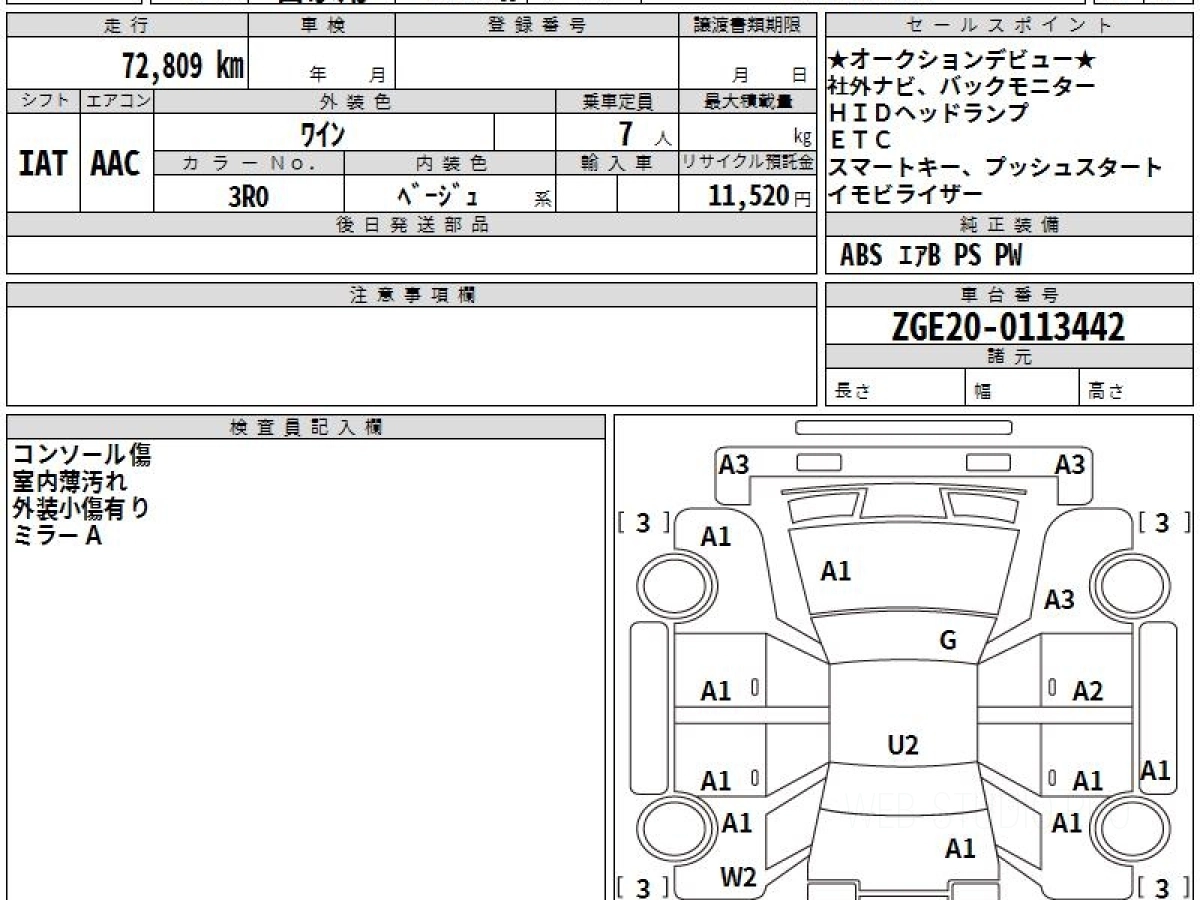
Task: Click the エアコン label
Action: click(117, 101)
